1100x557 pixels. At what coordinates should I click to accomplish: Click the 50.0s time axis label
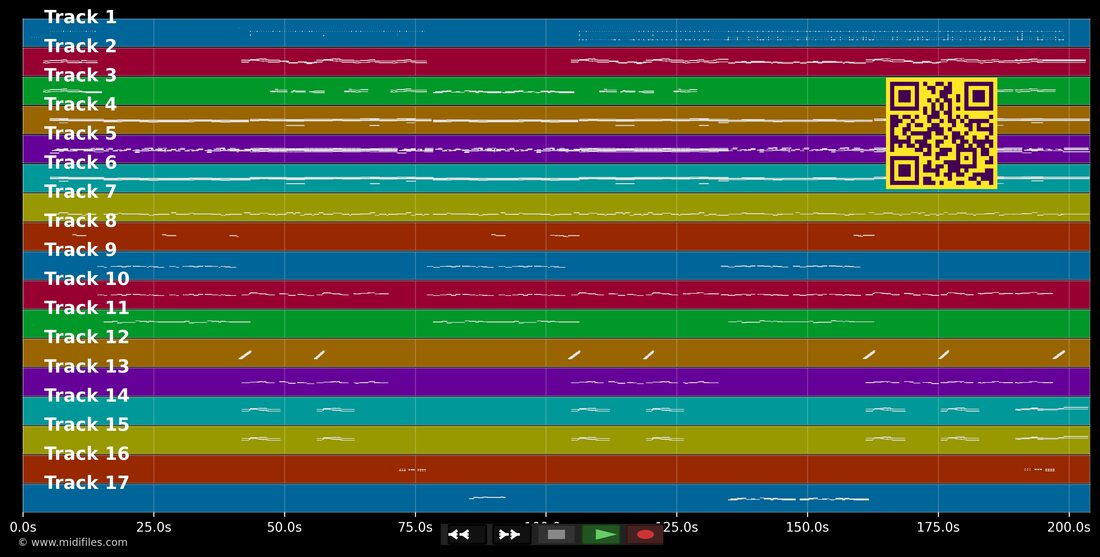click(x=284, y=526)
